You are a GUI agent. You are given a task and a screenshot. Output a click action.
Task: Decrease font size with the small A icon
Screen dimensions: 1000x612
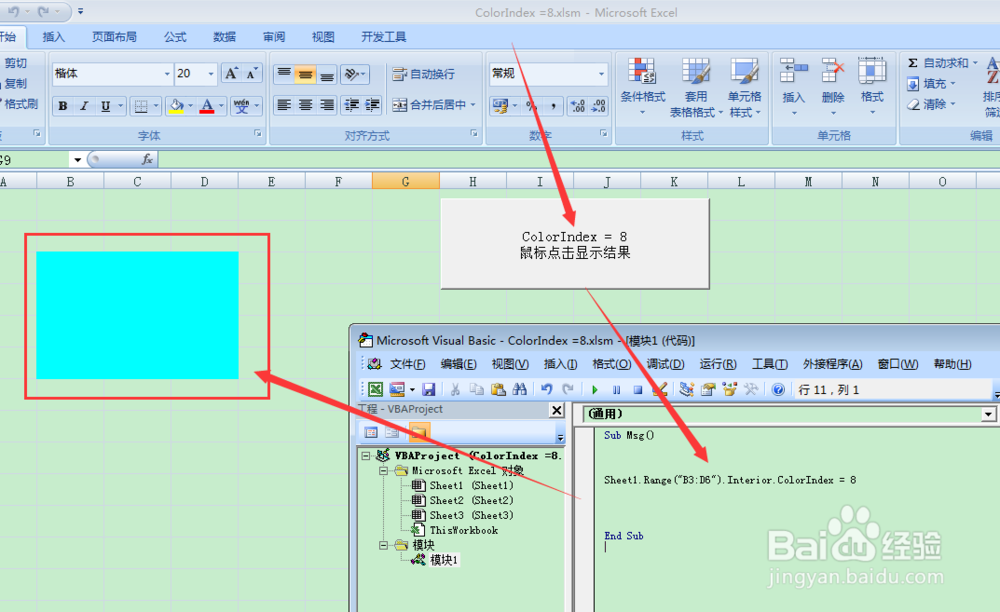coord(251,74)
